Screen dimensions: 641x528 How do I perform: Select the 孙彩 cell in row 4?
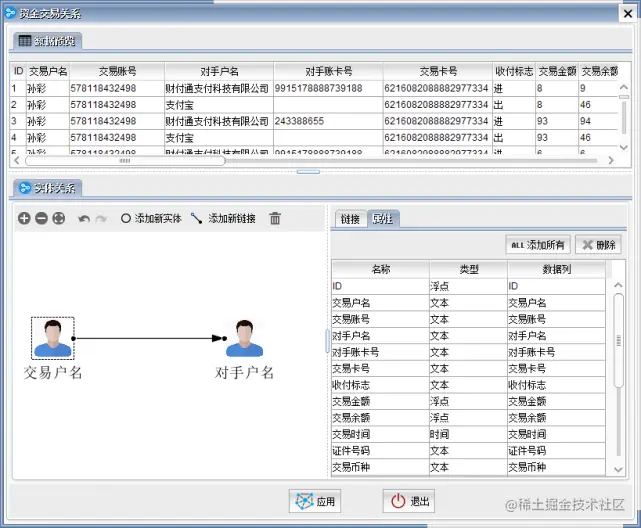tap(48, 137)
